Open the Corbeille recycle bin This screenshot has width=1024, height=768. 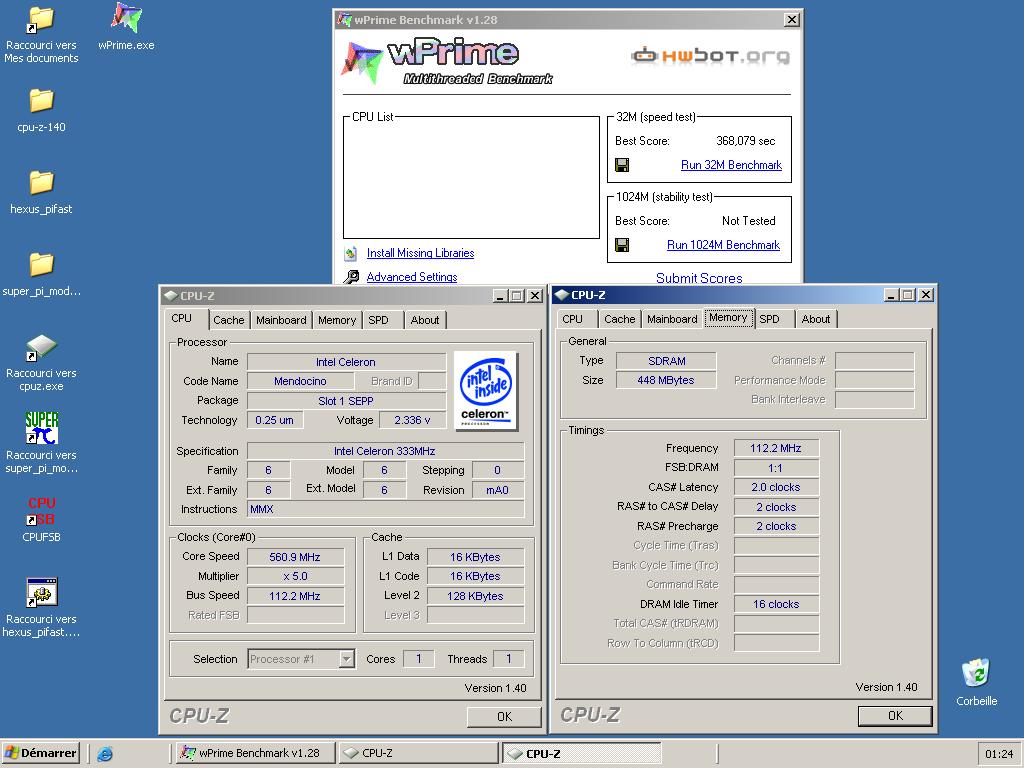click(x=976, y=673)
